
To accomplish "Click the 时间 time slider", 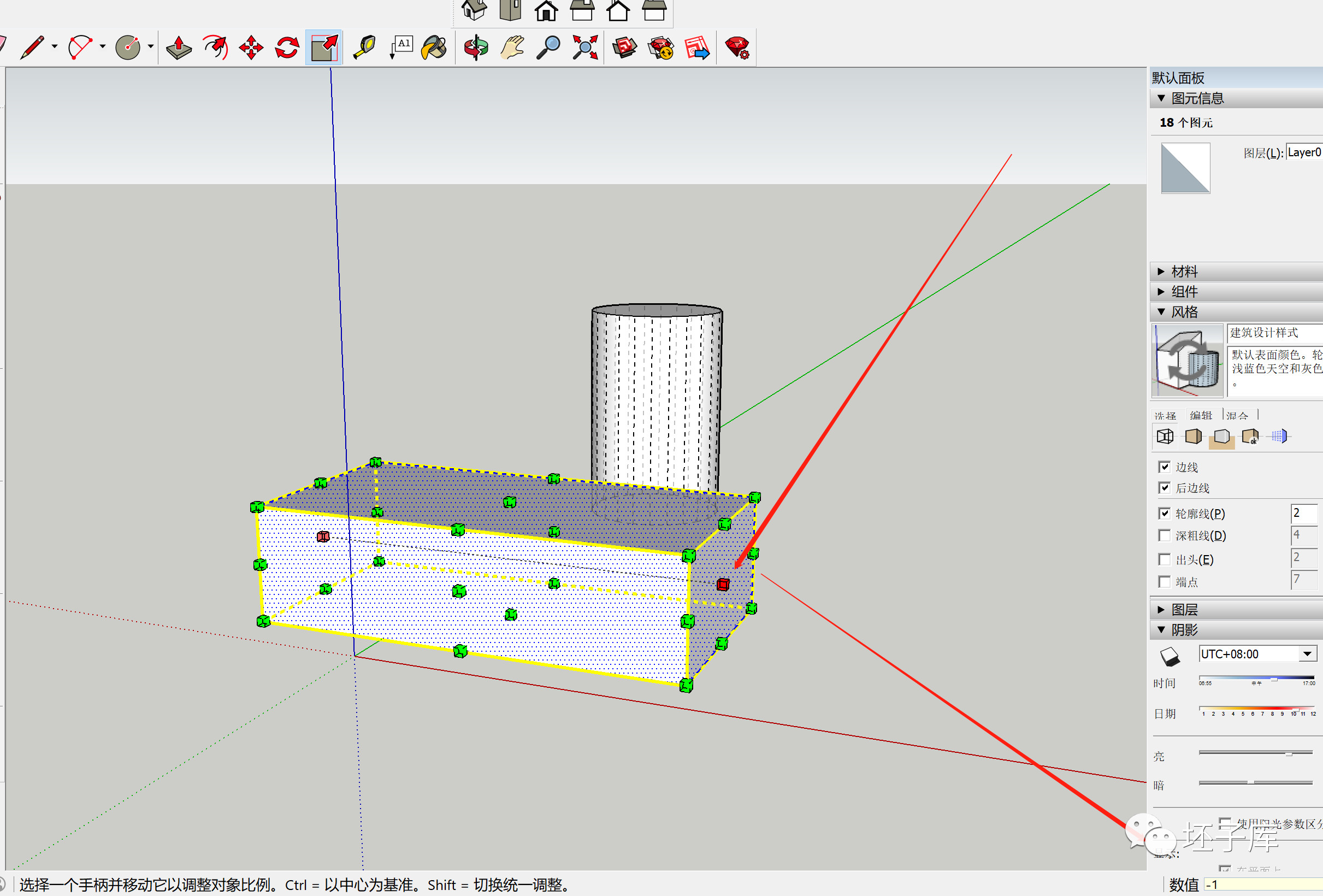I will (1257, 679).
